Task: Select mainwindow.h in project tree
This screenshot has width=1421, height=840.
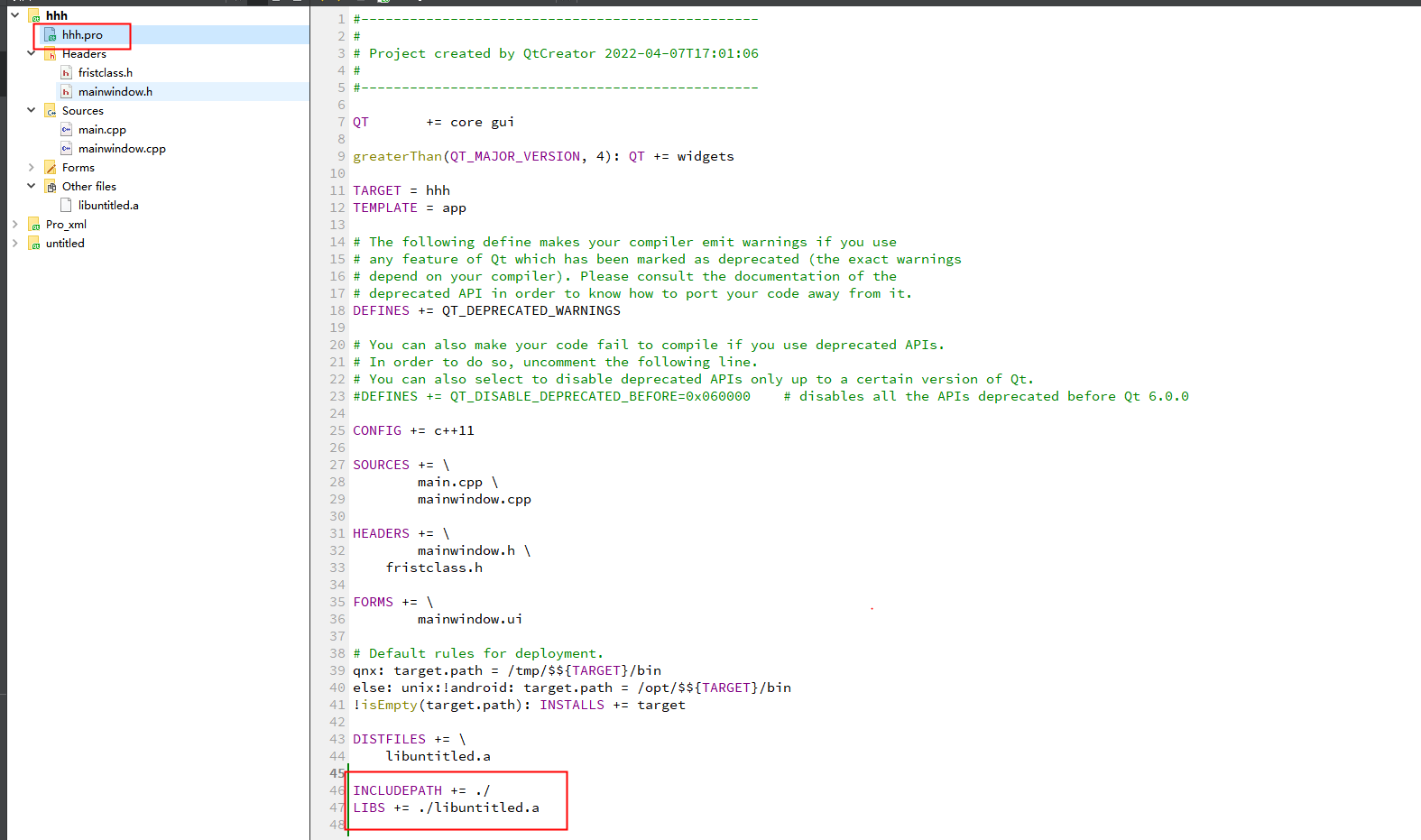Action: tap(115, 92)
